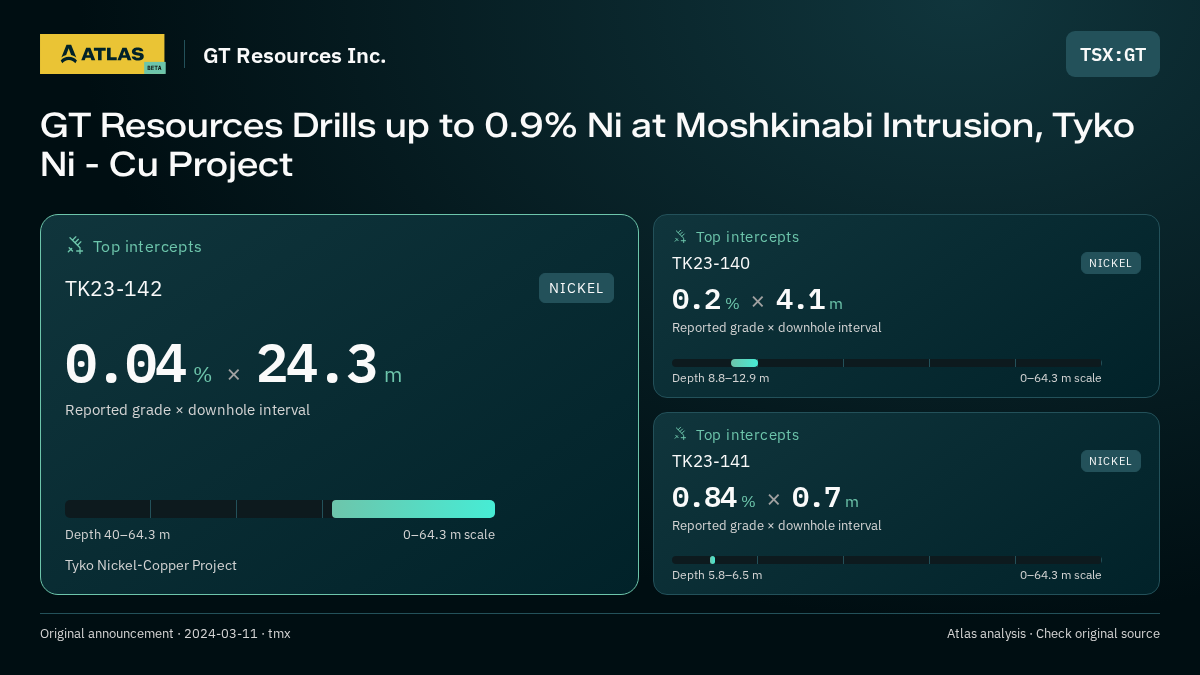Viewport: 1200px width, 675px height.
Task: Click 'Depth 8.8–12.9 m' label
Action: (720, 378)
